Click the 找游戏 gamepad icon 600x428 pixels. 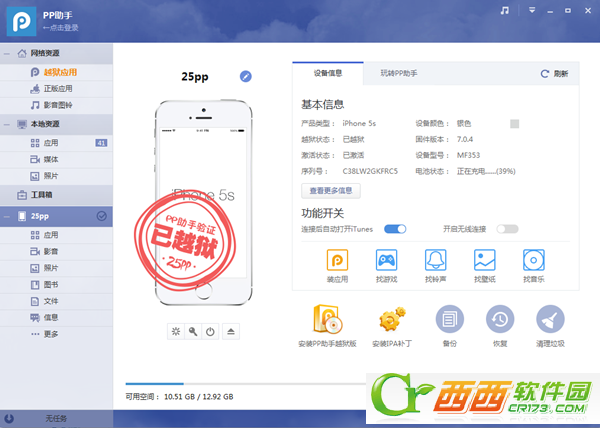386,260
